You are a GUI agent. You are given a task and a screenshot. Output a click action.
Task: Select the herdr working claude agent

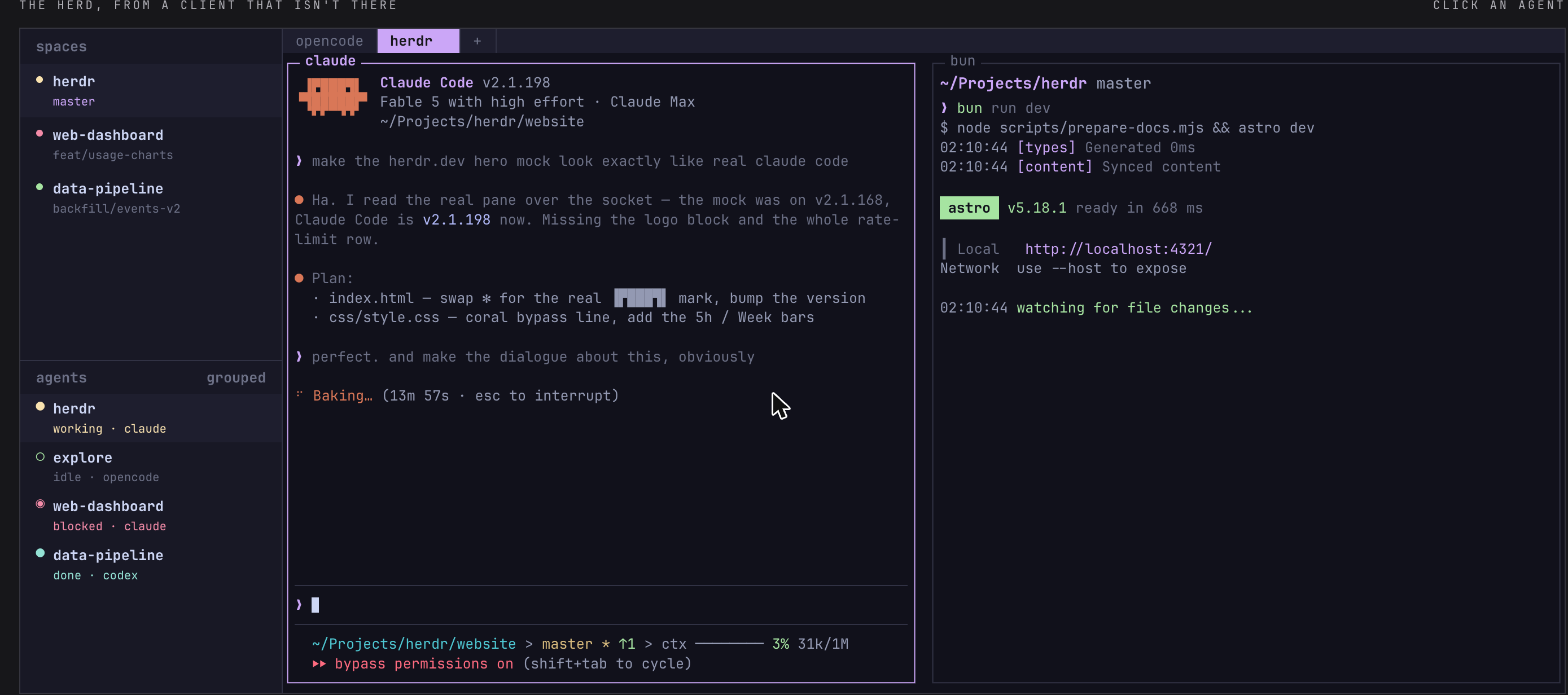pyautogui.click(x=151, y=418)
